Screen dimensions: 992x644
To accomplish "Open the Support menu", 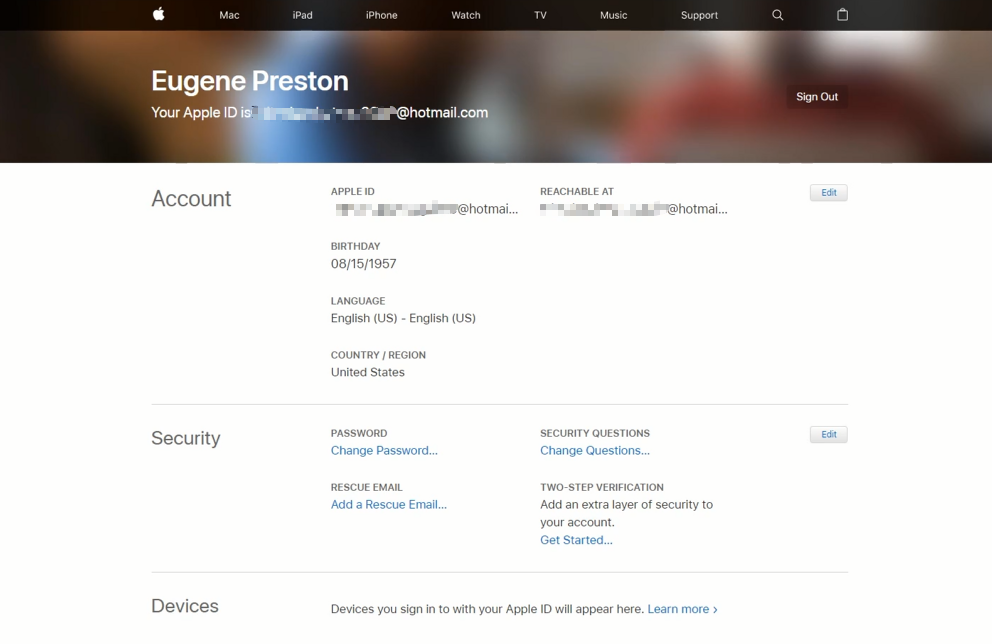I will 699,15.
